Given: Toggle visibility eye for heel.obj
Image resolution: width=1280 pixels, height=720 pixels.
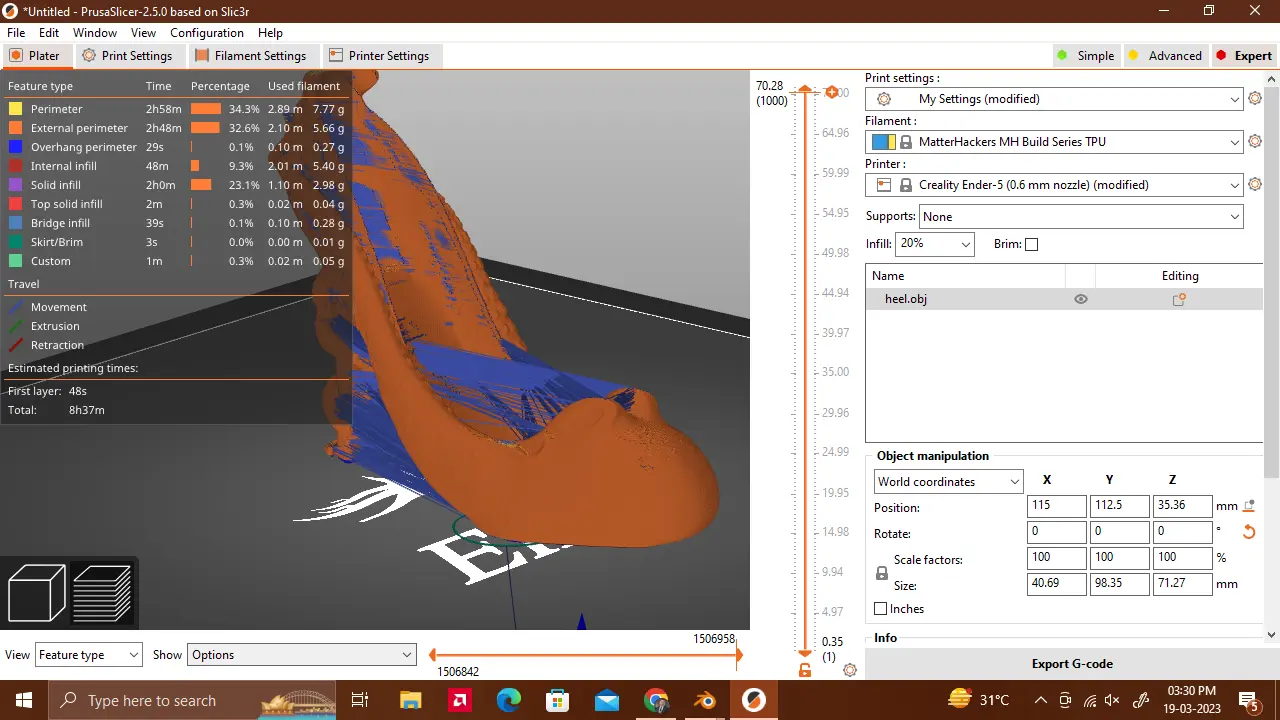Looking at the screenshot, I should click(x=1081, y=299).
